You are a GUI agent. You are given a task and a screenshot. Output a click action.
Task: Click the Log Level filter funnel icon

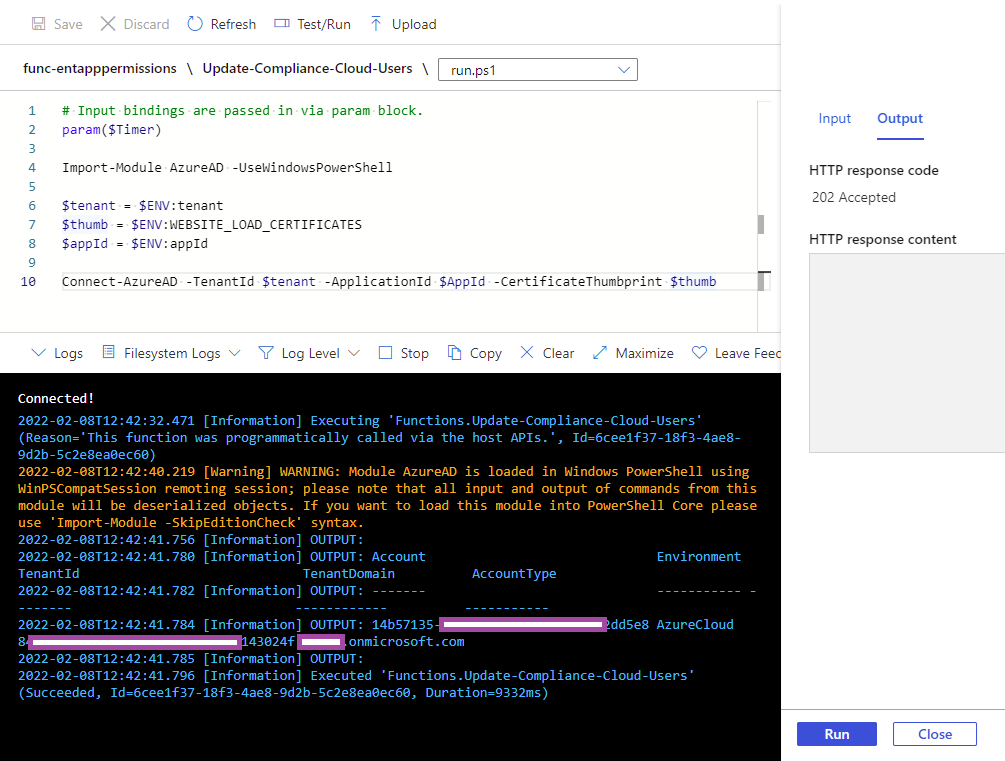pos(266,353)
